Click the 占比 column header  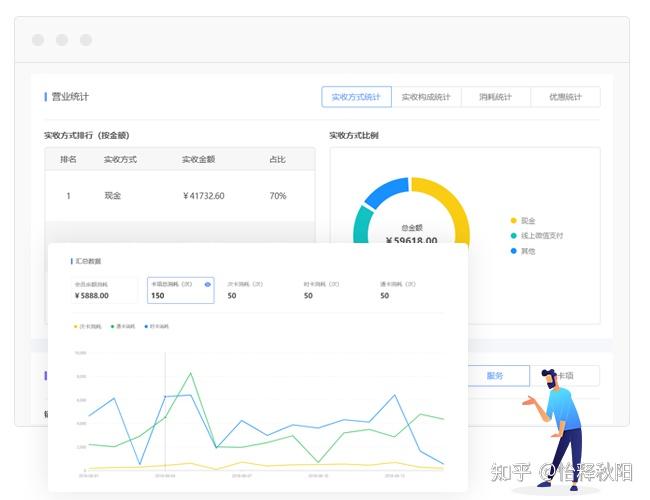(x=277, y=159)
